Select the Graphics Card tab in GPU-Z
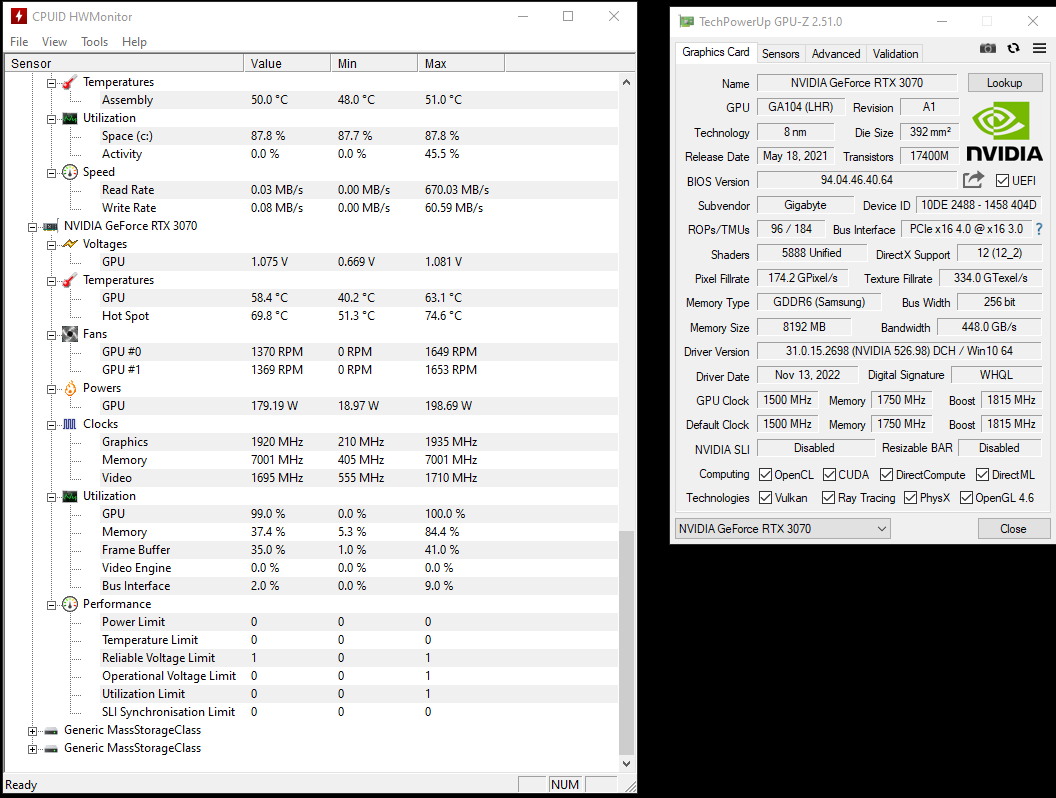This screenshot has height=798, width=1056. pos(715,52)
